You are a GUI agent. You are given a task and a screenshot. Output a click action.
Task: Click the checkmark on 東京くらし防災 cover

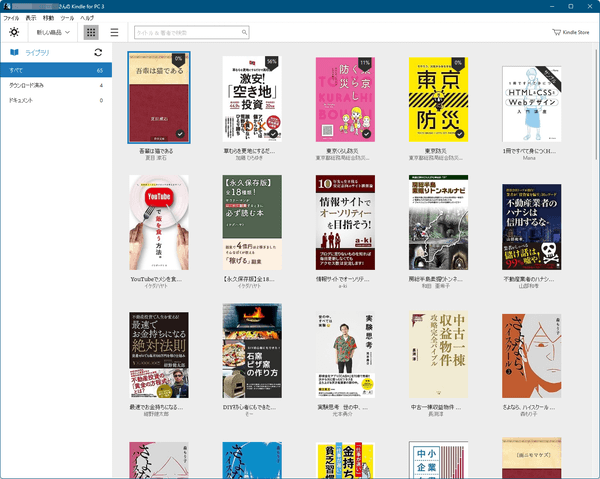pyautogui.click(x=365, y=133)
